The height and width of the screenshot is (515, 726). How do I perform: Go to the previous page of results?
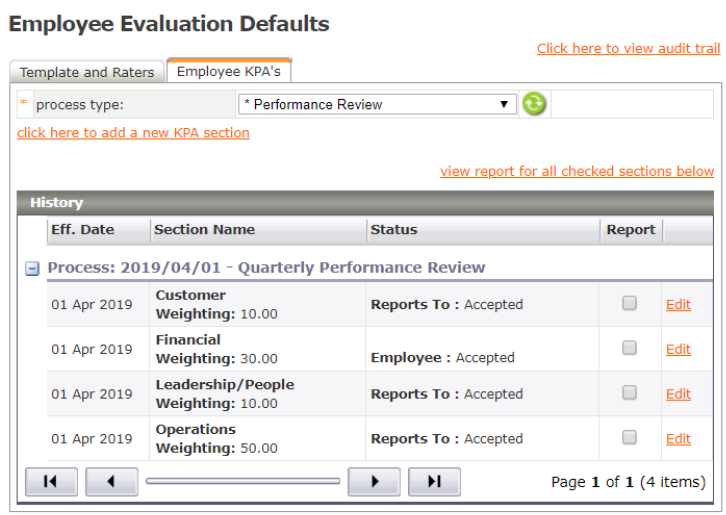[111, 481]
